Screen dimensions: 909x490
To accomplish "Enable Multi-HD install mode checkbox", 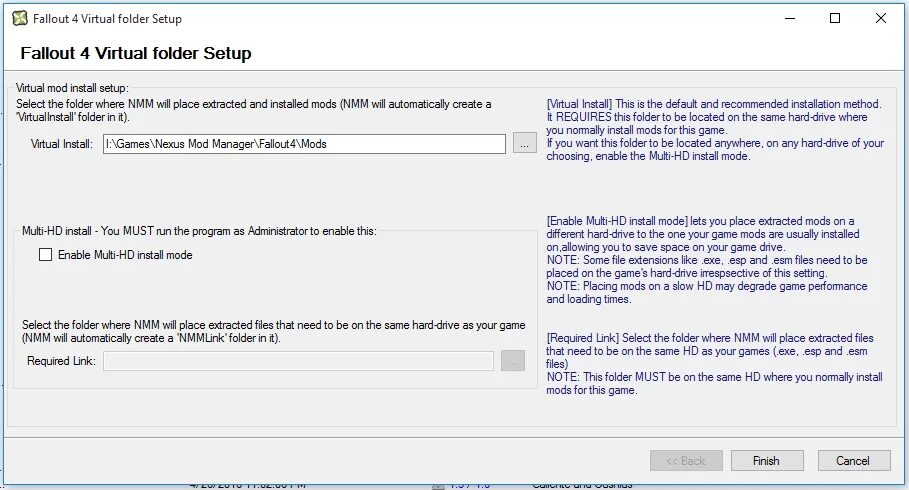I will click(x=45, y=255).
